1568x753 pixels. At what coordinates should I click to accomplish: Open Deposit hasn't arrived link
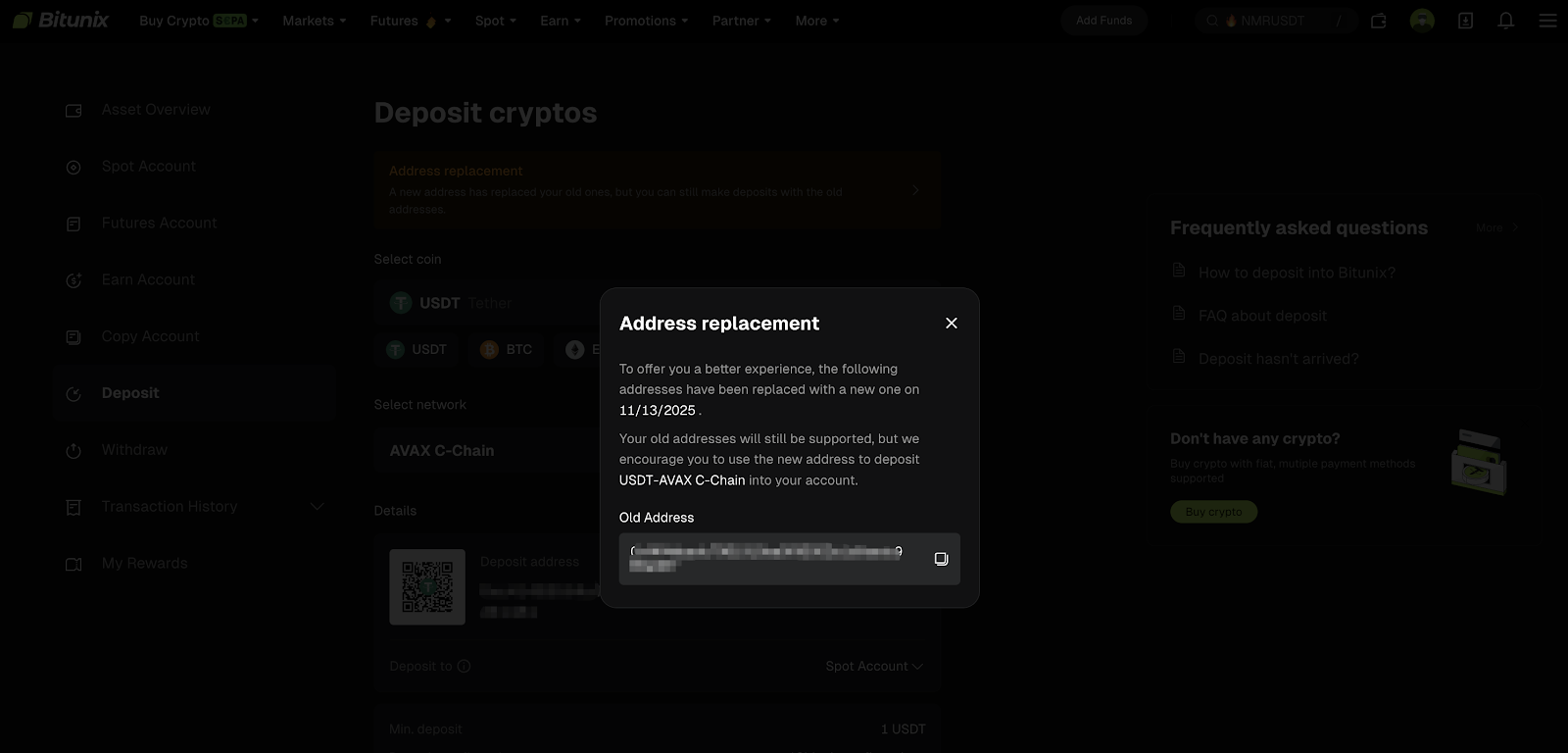point(1279,359)
